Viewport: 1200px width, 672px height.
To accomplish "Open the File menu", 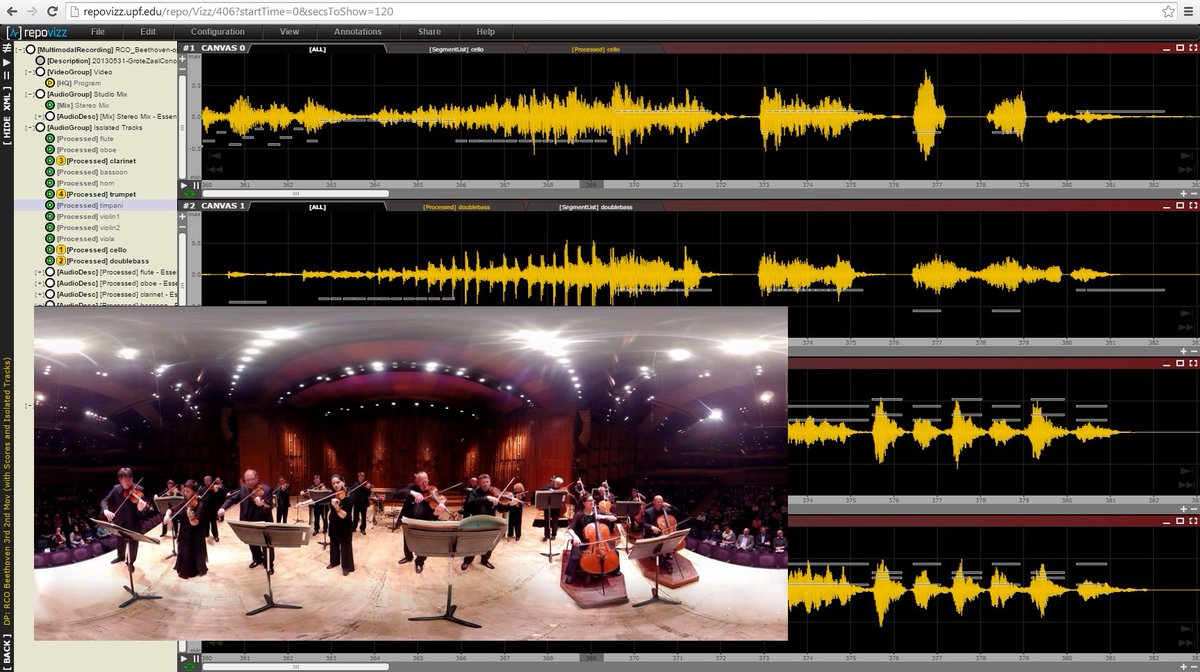I will point(96,32).
